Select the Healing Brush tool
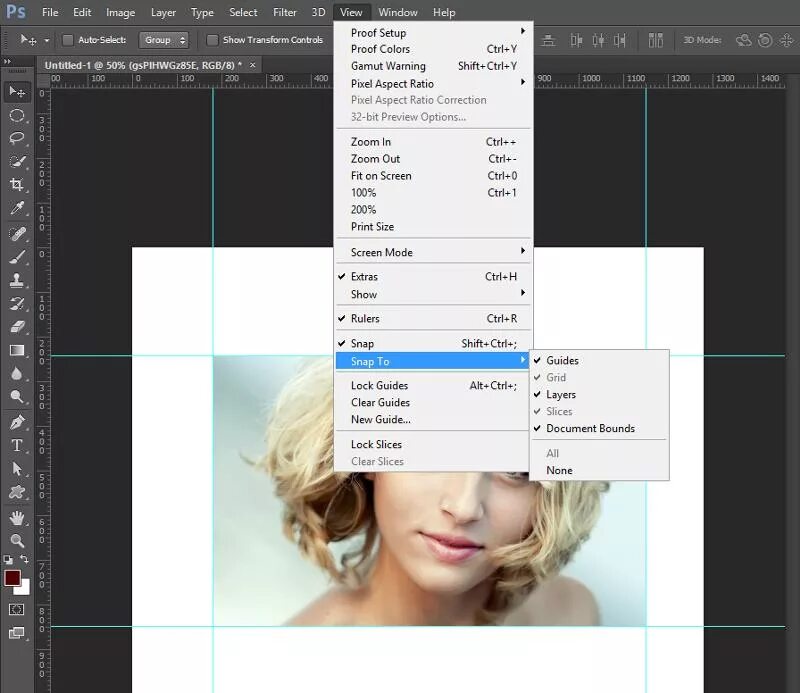 [17, 234]
